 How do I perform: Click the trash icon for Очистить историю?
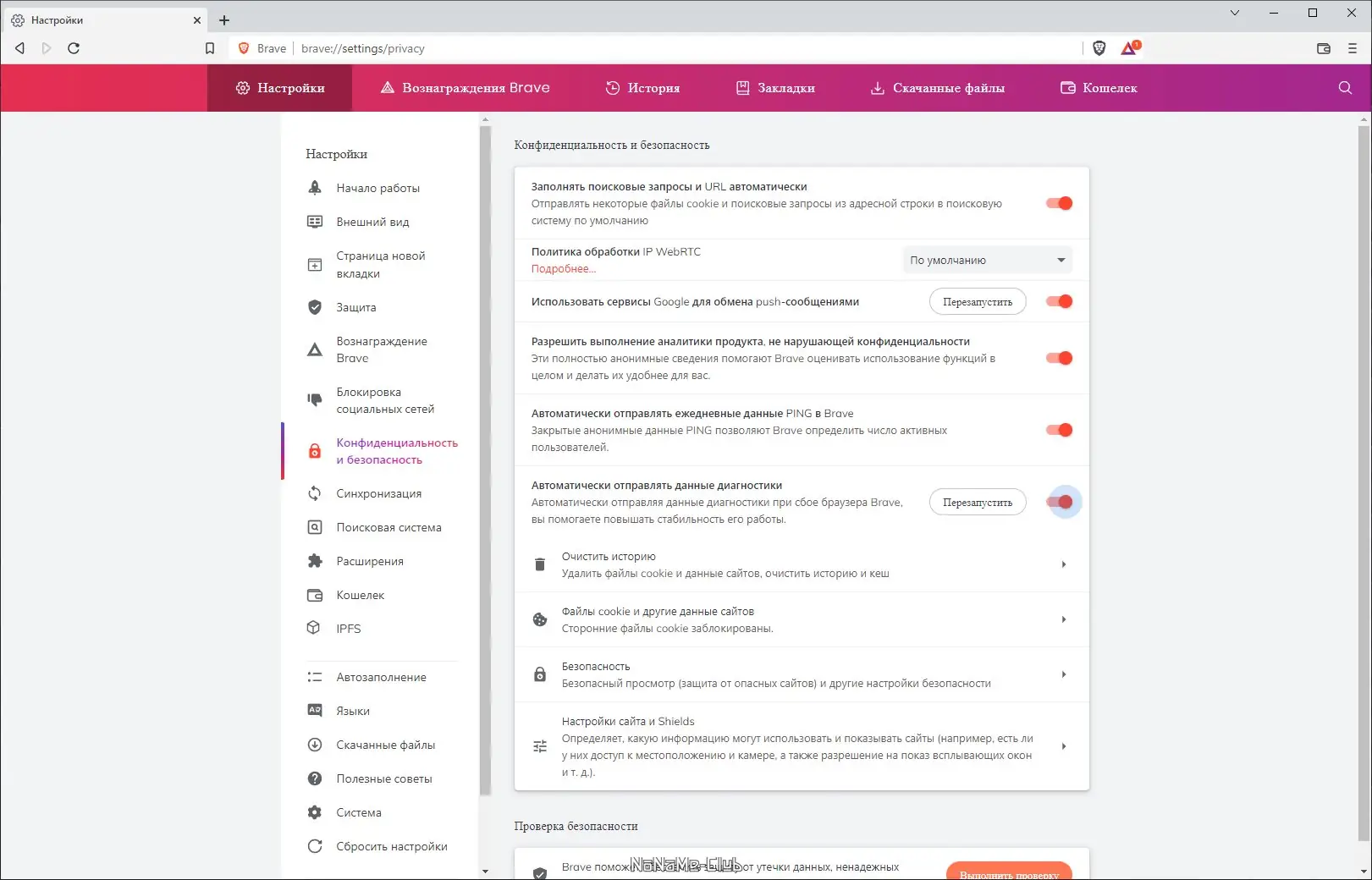(x=540, y=564)
